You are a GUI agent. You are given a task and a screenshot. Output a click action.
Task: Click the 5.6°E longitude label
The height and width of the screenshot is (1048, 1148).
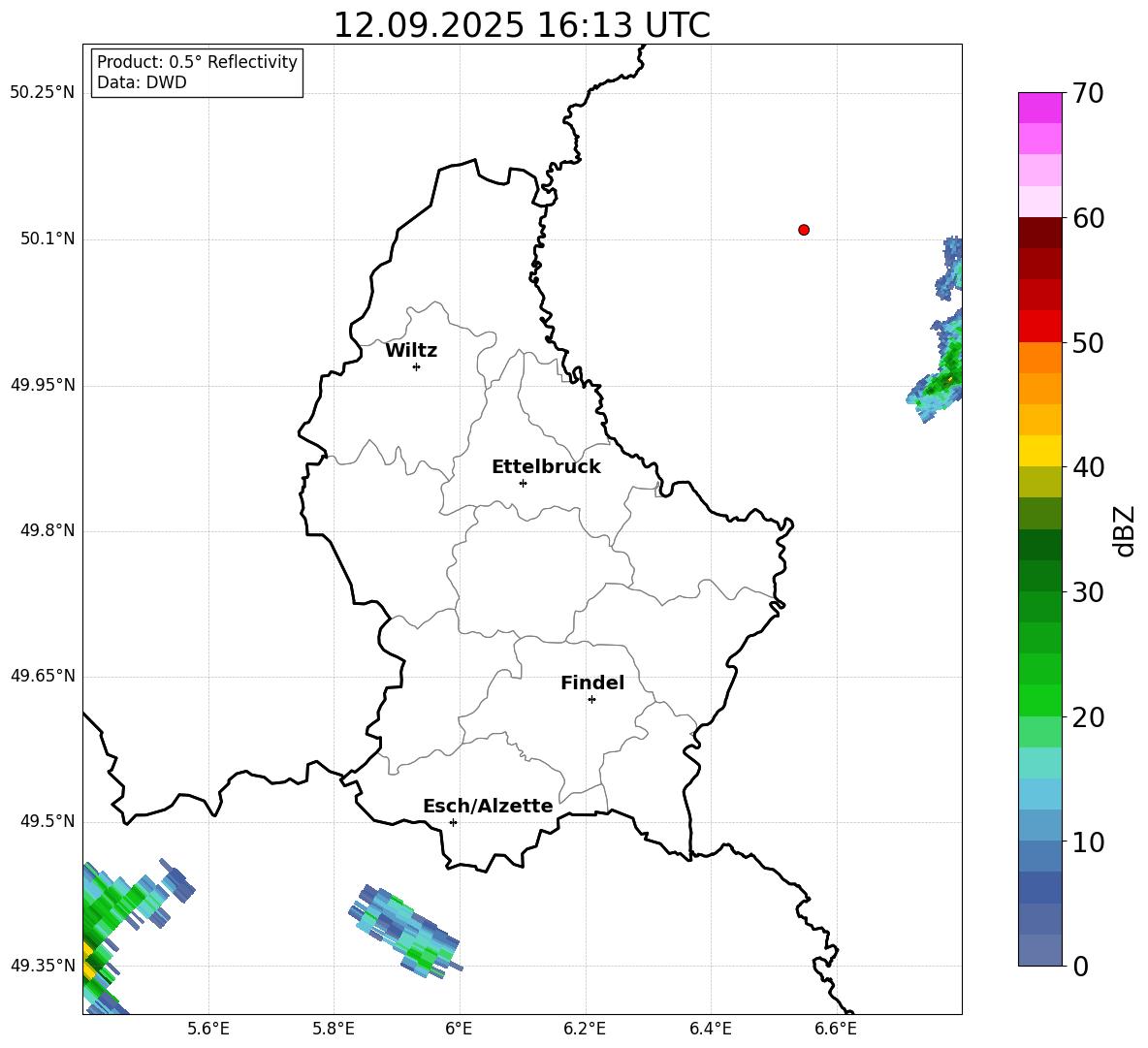pos(208,1029)
